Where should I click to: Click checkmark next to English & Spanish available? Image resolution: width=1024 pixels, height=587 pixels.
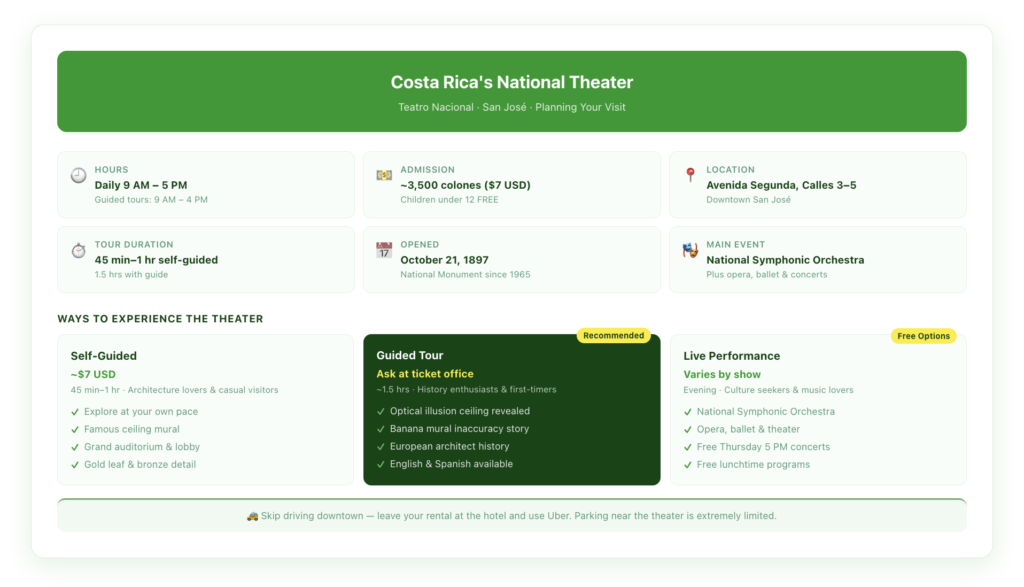(381, 464)
